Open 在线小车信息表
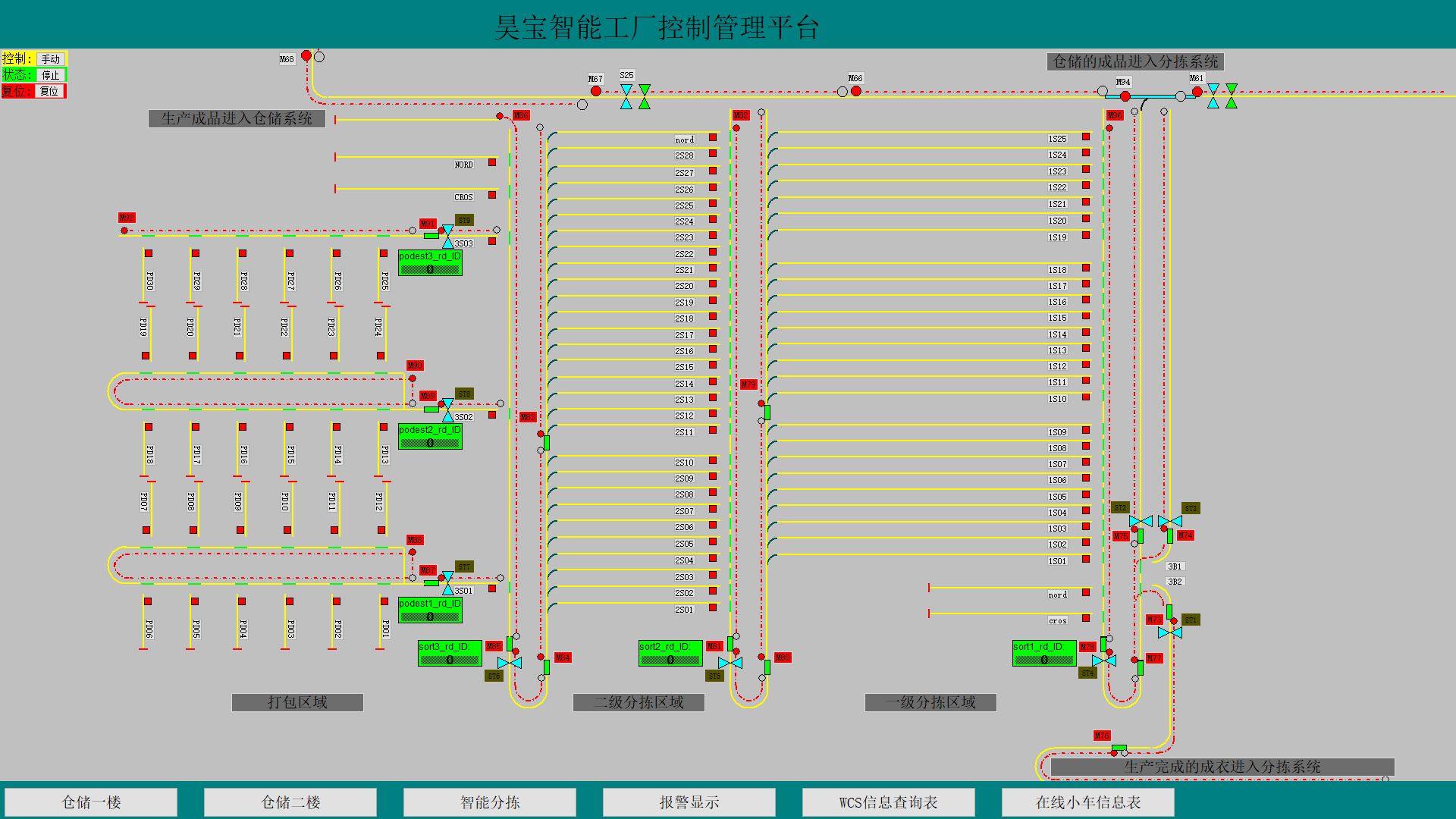The image size is (1456, 819). (1087, 802)
